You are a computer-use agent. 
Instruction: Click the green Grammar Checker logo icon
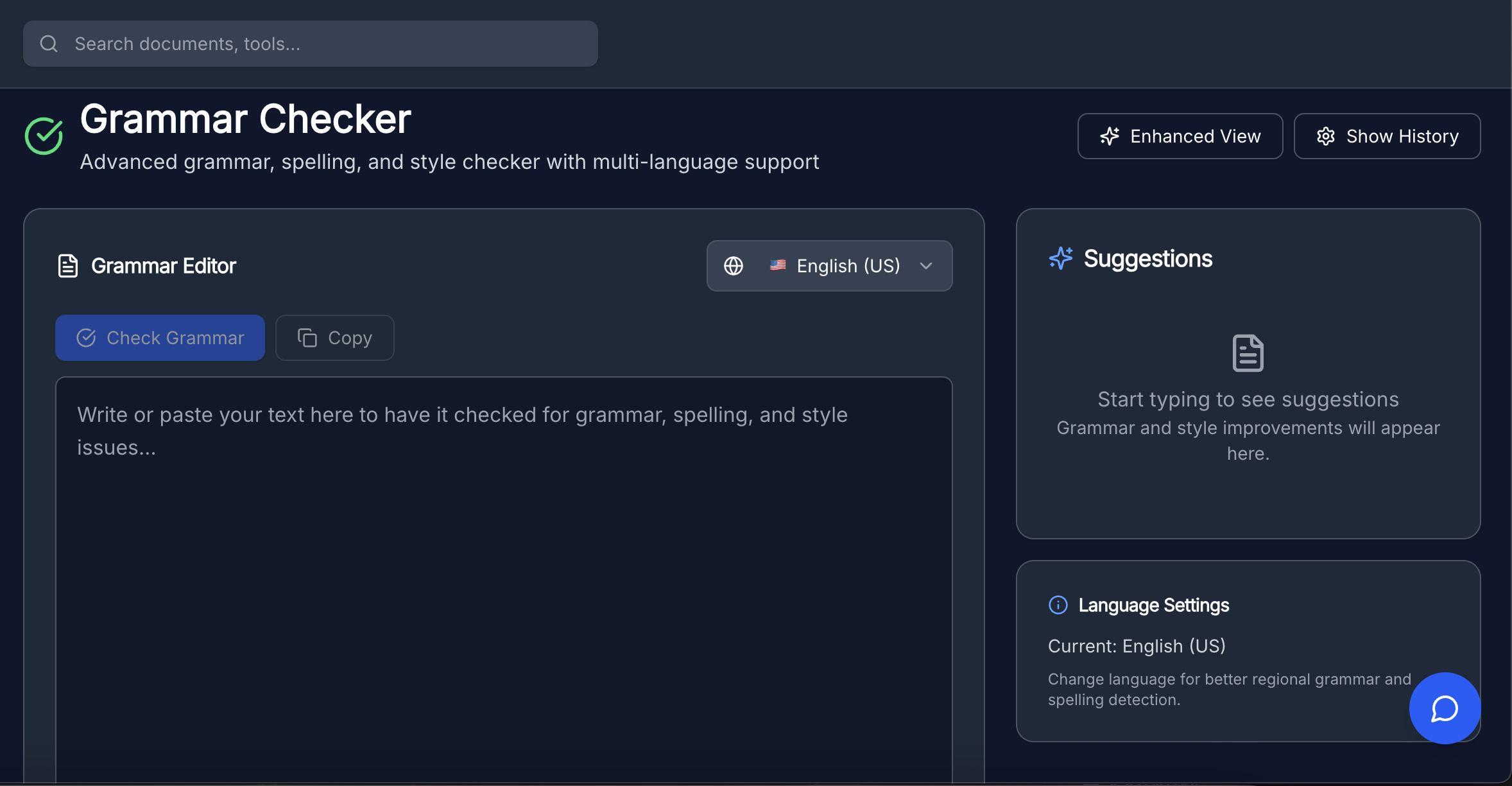coord(43,135)
